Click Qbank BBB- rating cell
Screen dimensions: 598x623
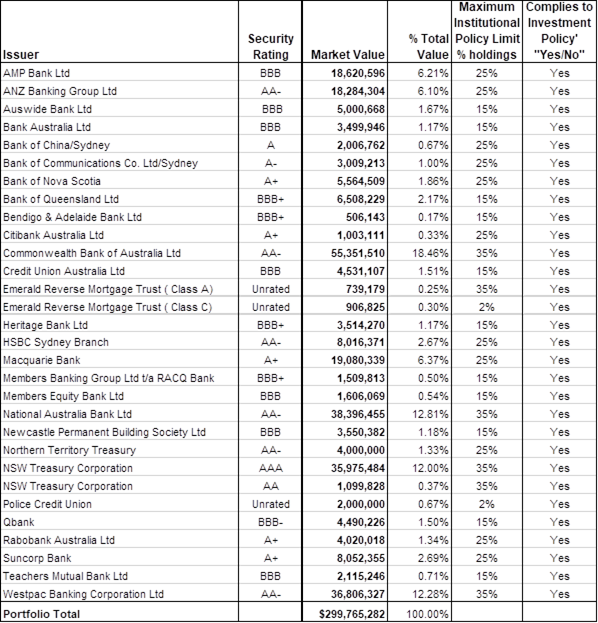[x=270, y=522]
